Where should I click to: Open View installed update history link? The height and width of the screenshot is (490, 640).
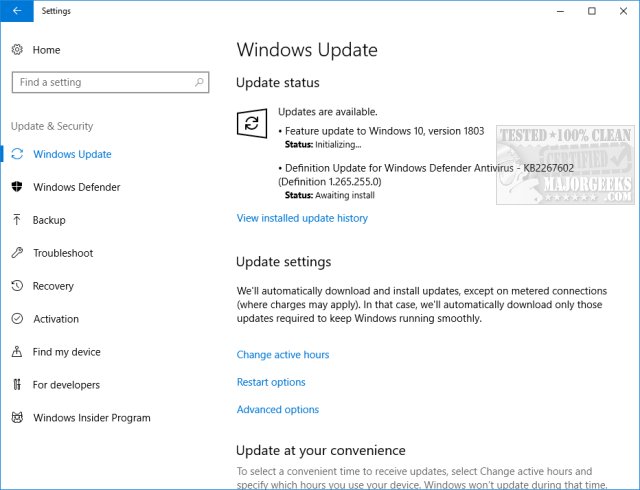click(302, 218)
